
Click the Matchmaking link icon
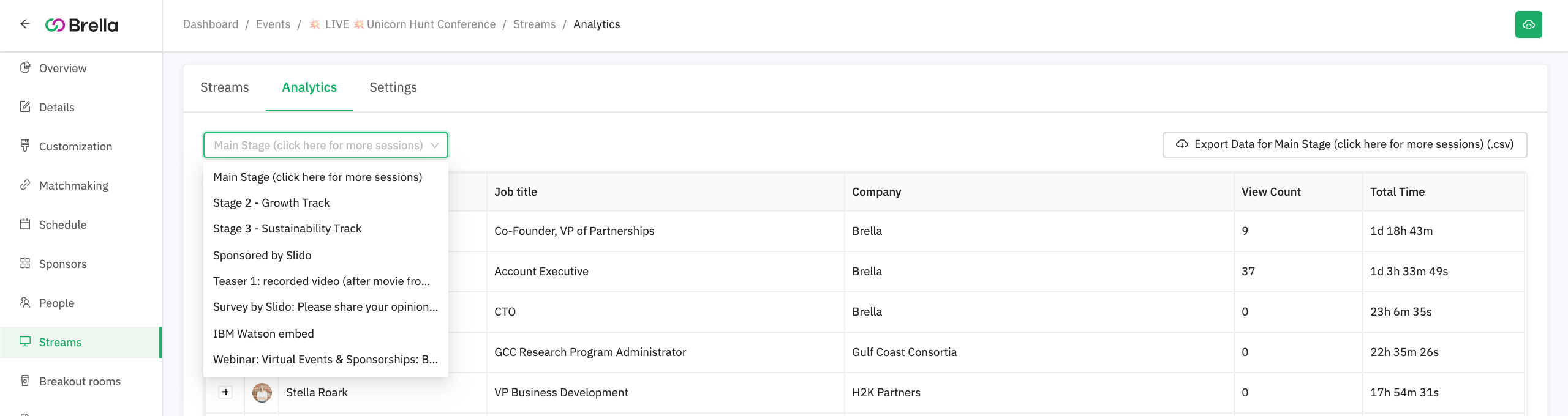pos(25,185)
